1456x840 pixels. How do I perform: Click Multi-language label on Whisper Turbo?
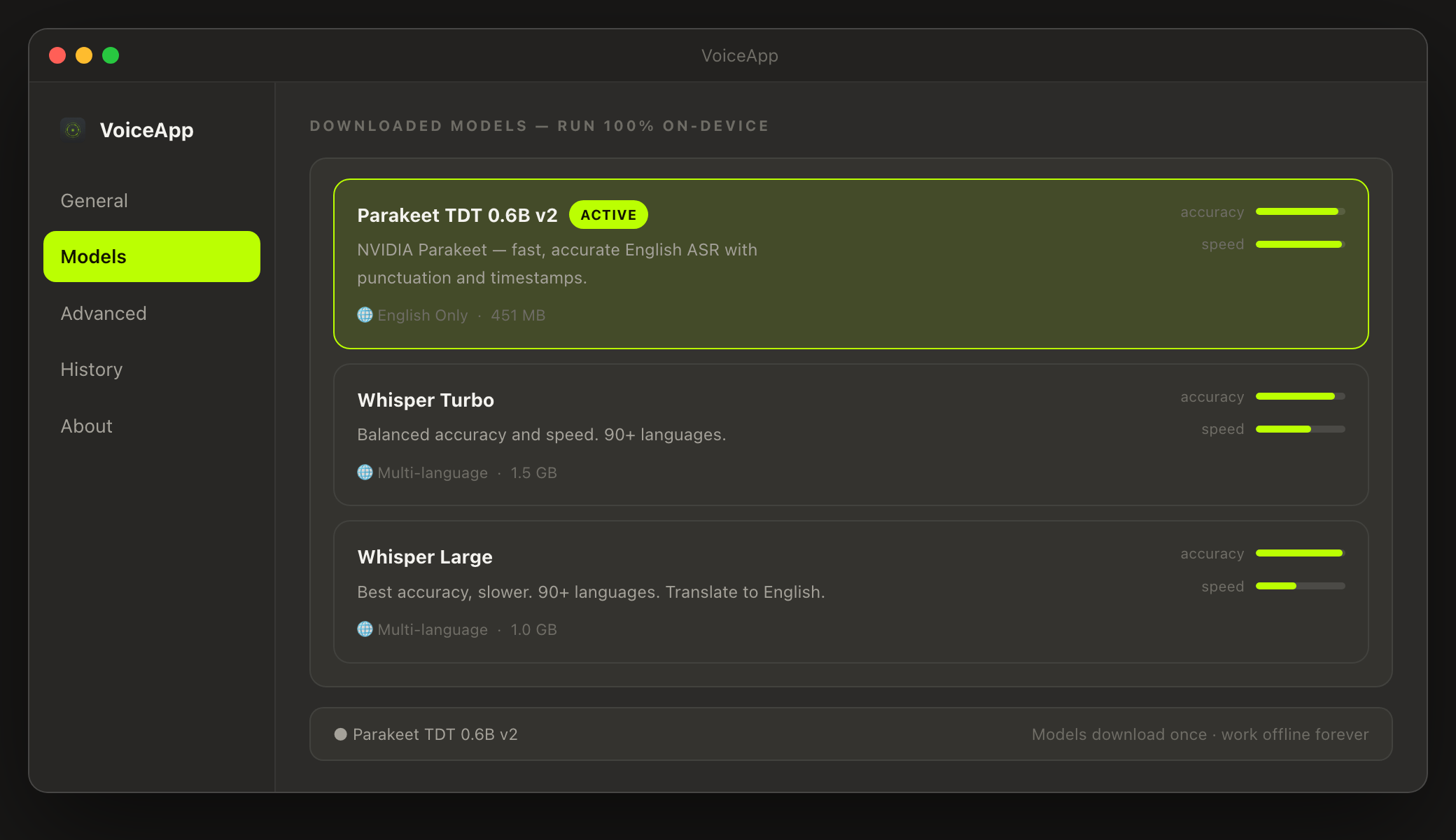pyautogui.click(x=433, y=473)
